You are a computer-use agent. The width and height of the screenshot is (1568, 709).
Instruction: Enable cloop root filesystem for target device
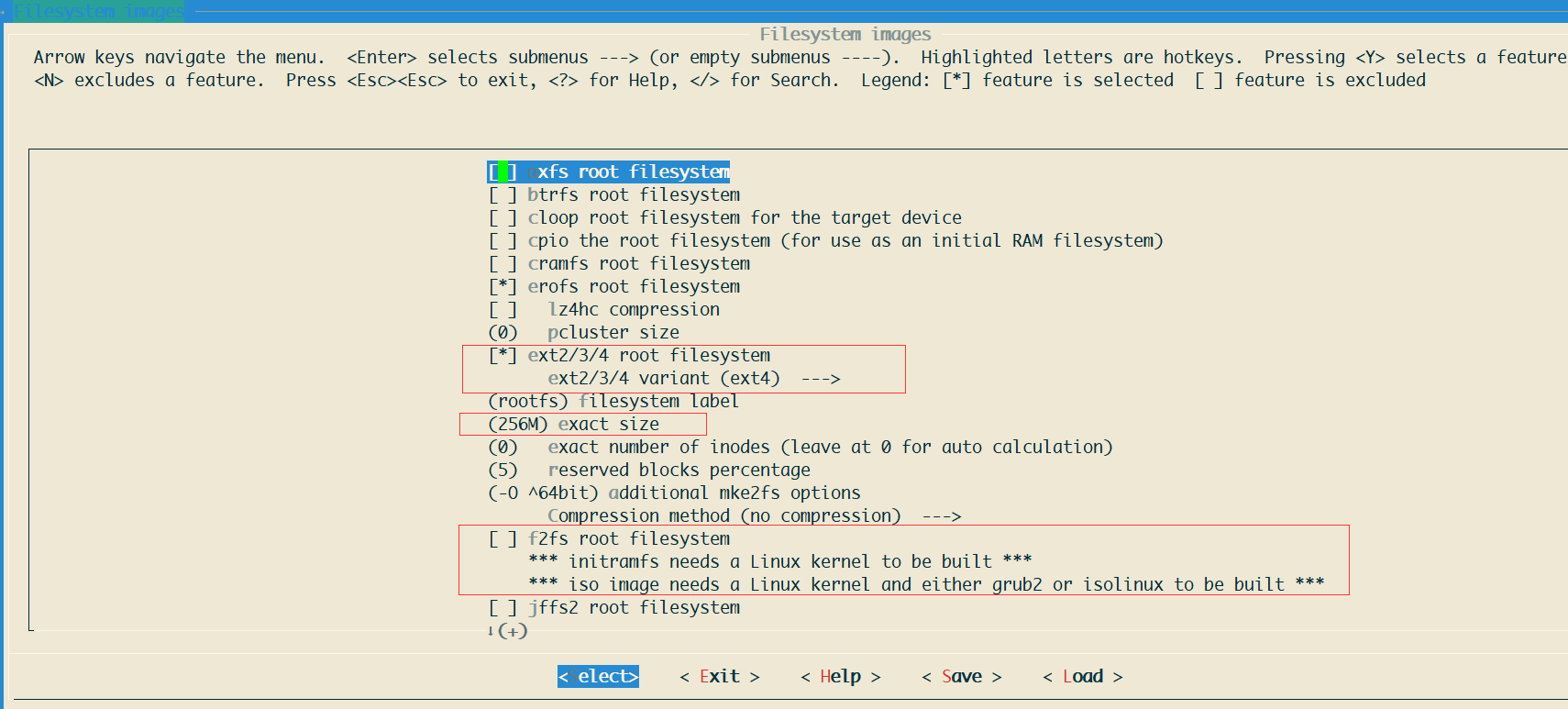point(502,217)
